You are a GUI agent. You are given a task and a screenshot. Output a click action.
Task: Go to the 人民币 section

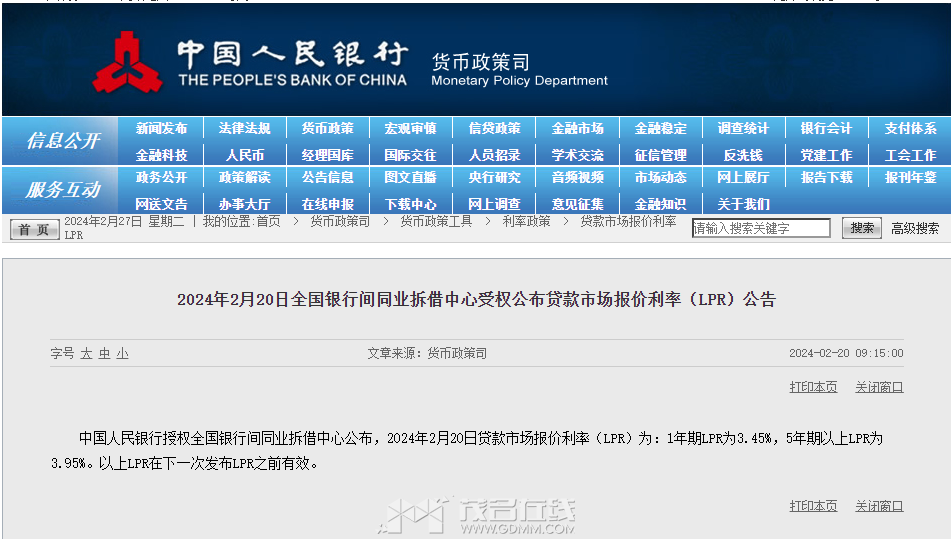coord(244,155)
